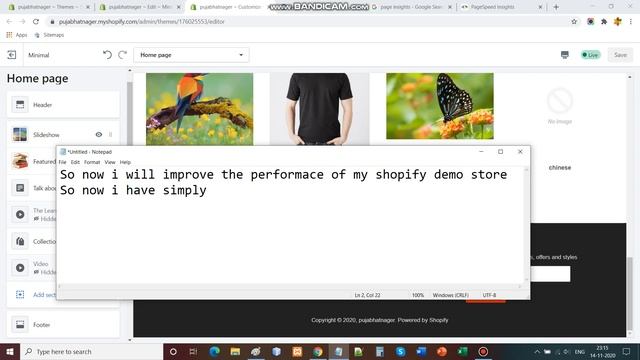Viewport: 640px width, 360px height.
Task: Open Notepad Format menu
Action: pyautogui.click(x=92, y=162)
